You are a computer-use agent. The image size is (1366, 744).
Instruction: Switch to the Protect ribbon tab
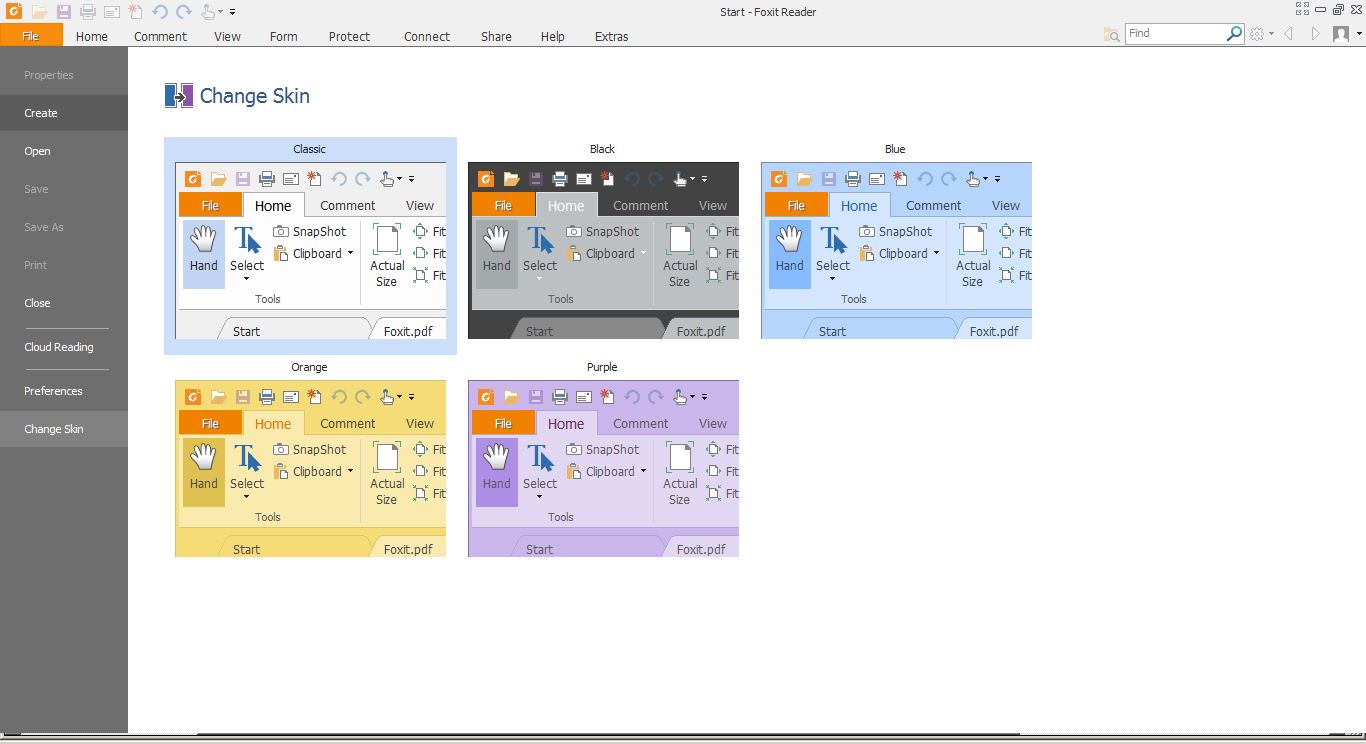click(x=350, y=36)
